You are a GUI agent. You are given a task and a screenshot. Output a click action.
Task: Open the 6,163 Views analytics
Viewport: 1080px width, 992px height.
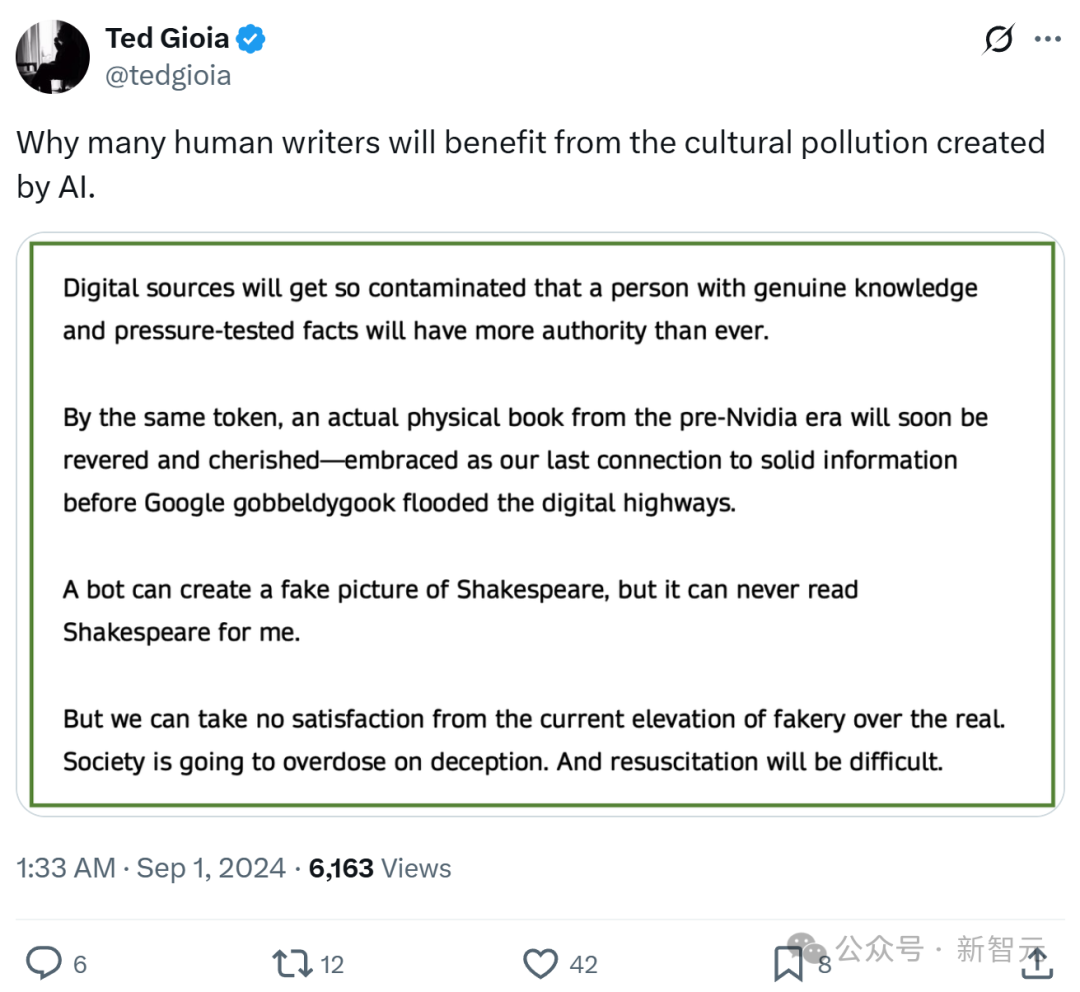(x=380, y=868)
